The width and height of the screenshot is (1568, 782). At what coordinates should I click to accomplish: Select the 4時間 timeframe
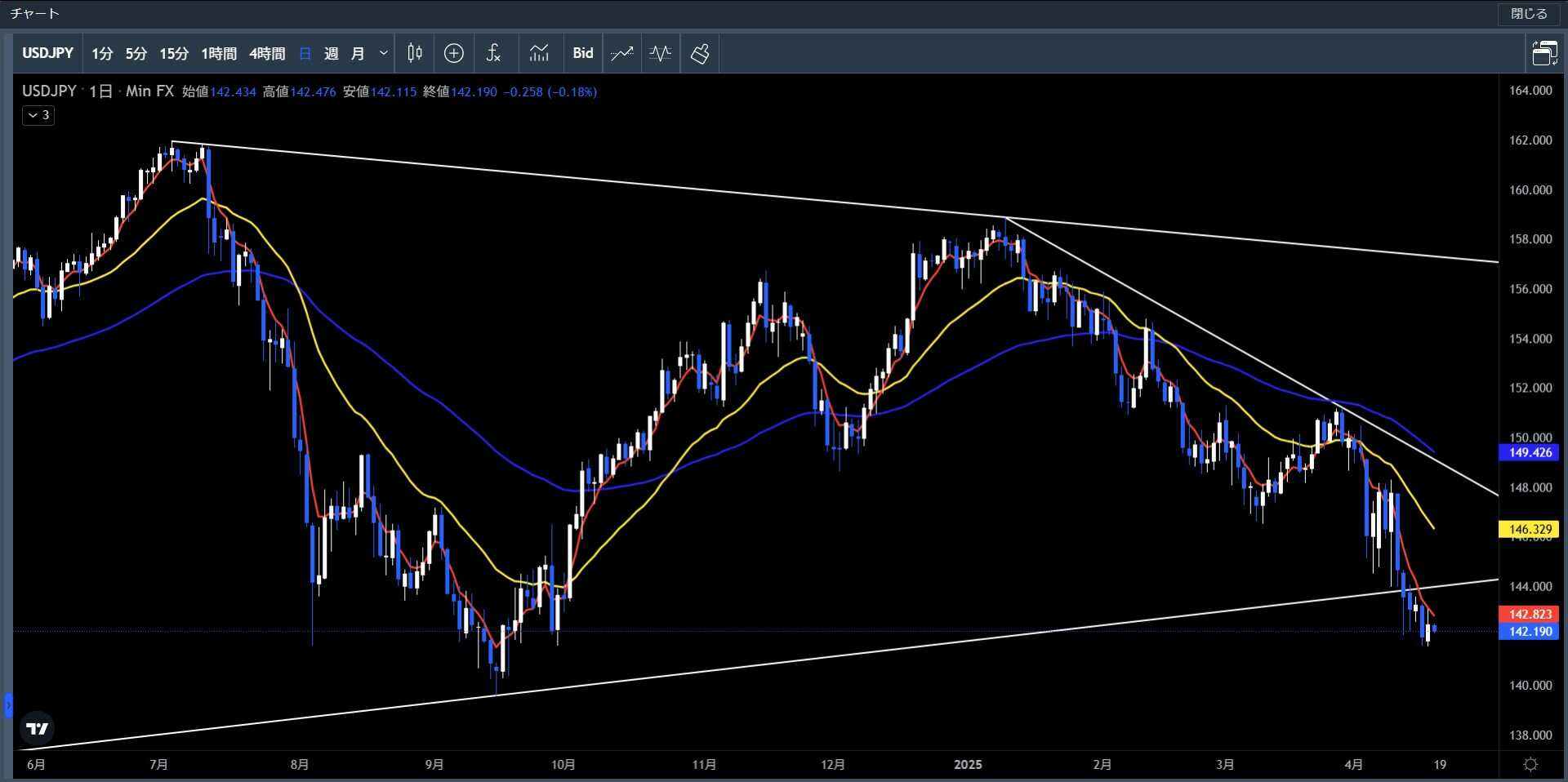(x=267, y=53)
